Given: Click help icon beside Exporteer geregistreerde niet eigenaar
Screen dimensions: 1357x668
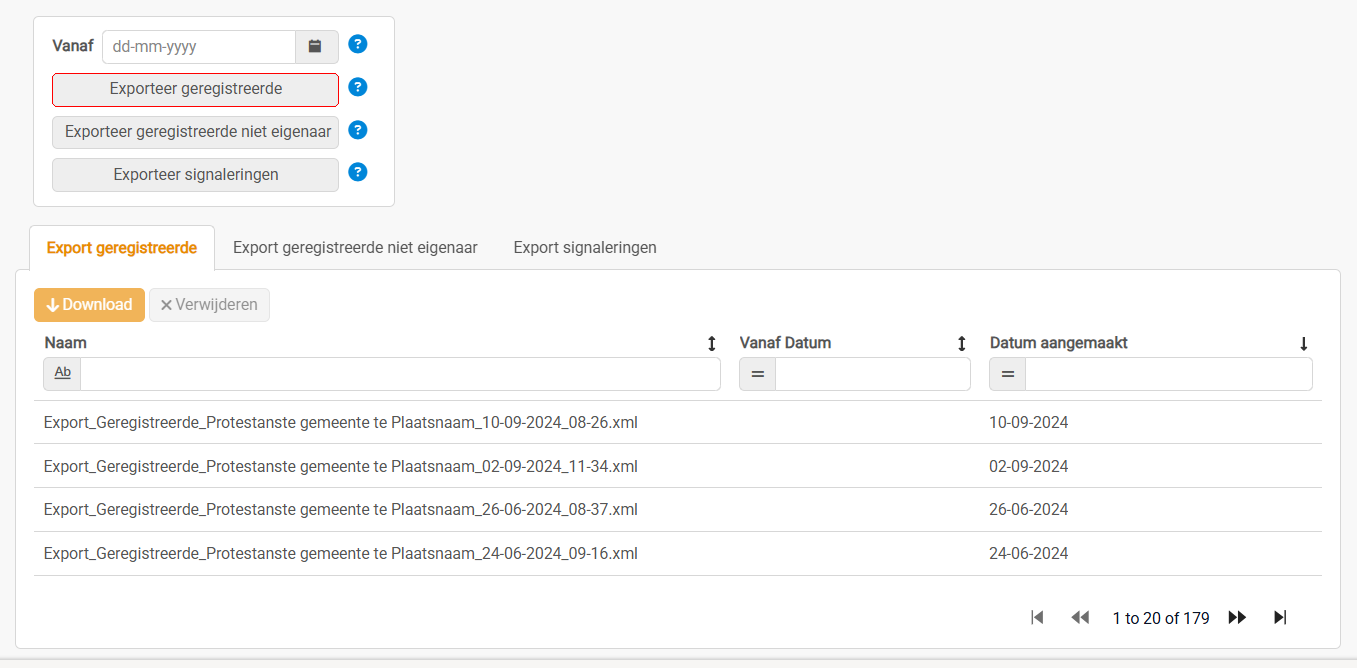Looking at the screenshot, I should click(358, 130).
